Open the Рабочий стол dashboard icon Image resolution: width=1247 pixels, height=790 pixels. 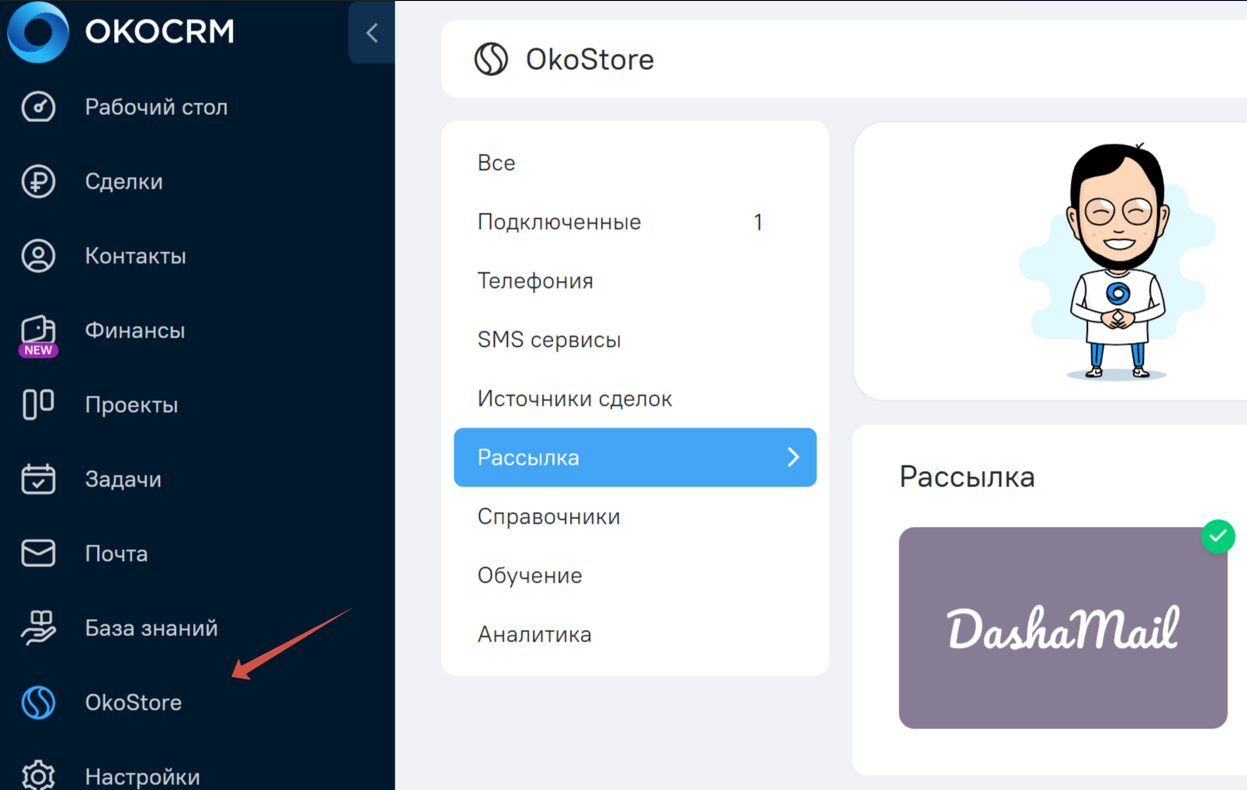tap(38, 107)
